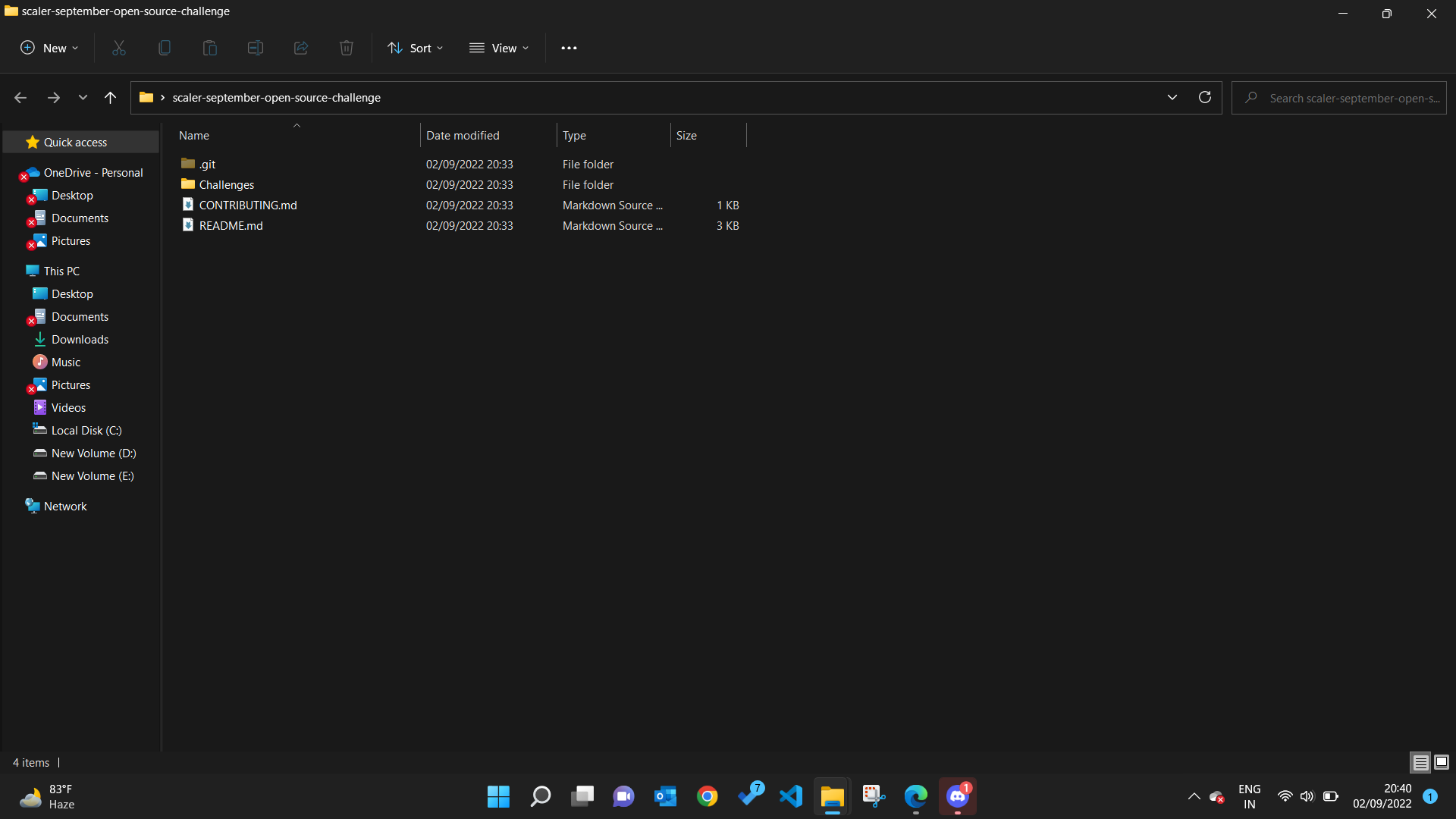
Task: Open the See more three-dots menu
Action: pos(569,48)
